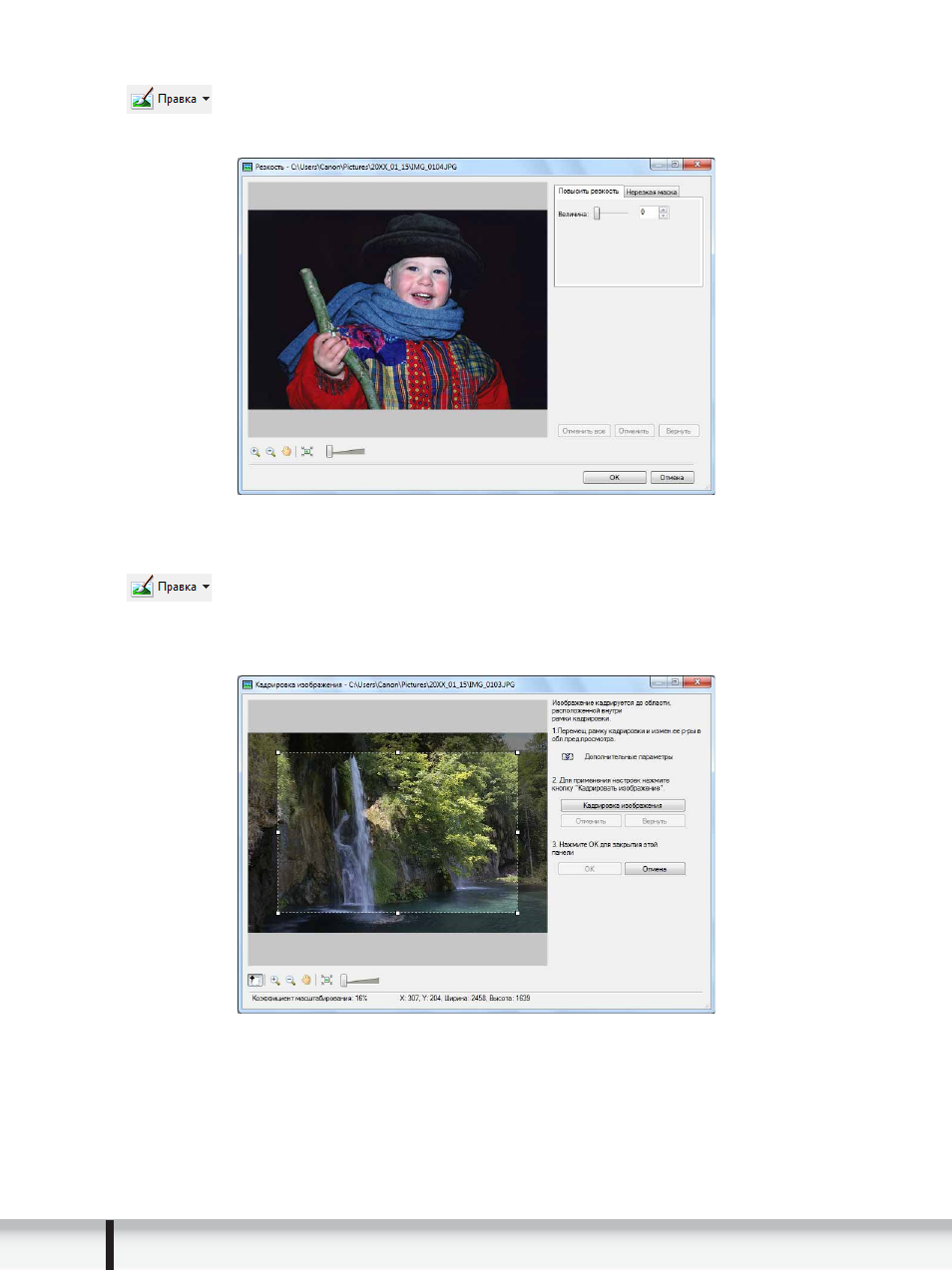The height and width of the screenshot is (1270, 952).
Task: Fit the image to window in Резкость window
Action: 307,452
